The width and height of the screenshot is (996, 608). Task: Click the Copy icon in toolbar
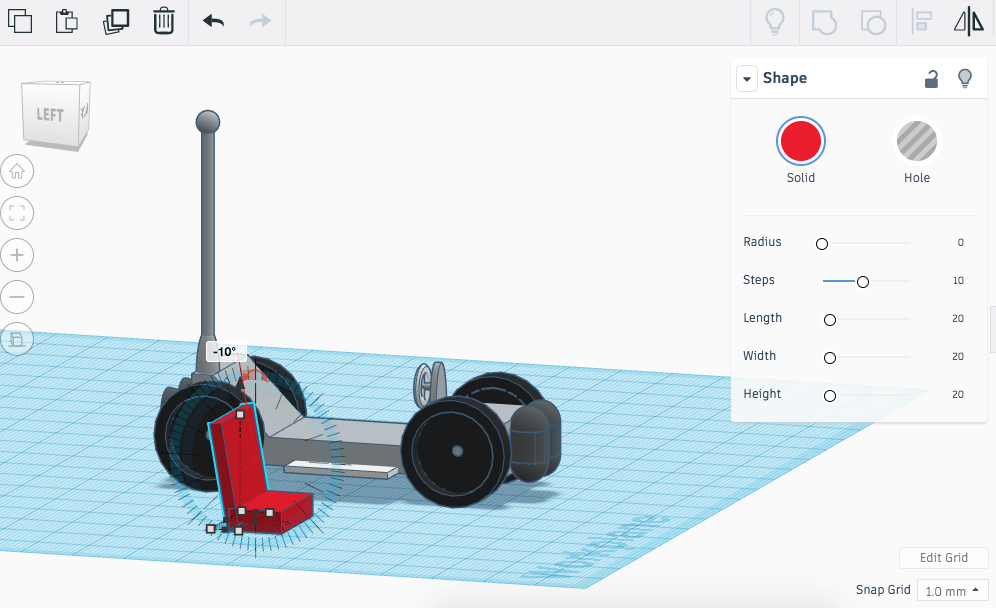pyautogui.click(x=20, y=21)
